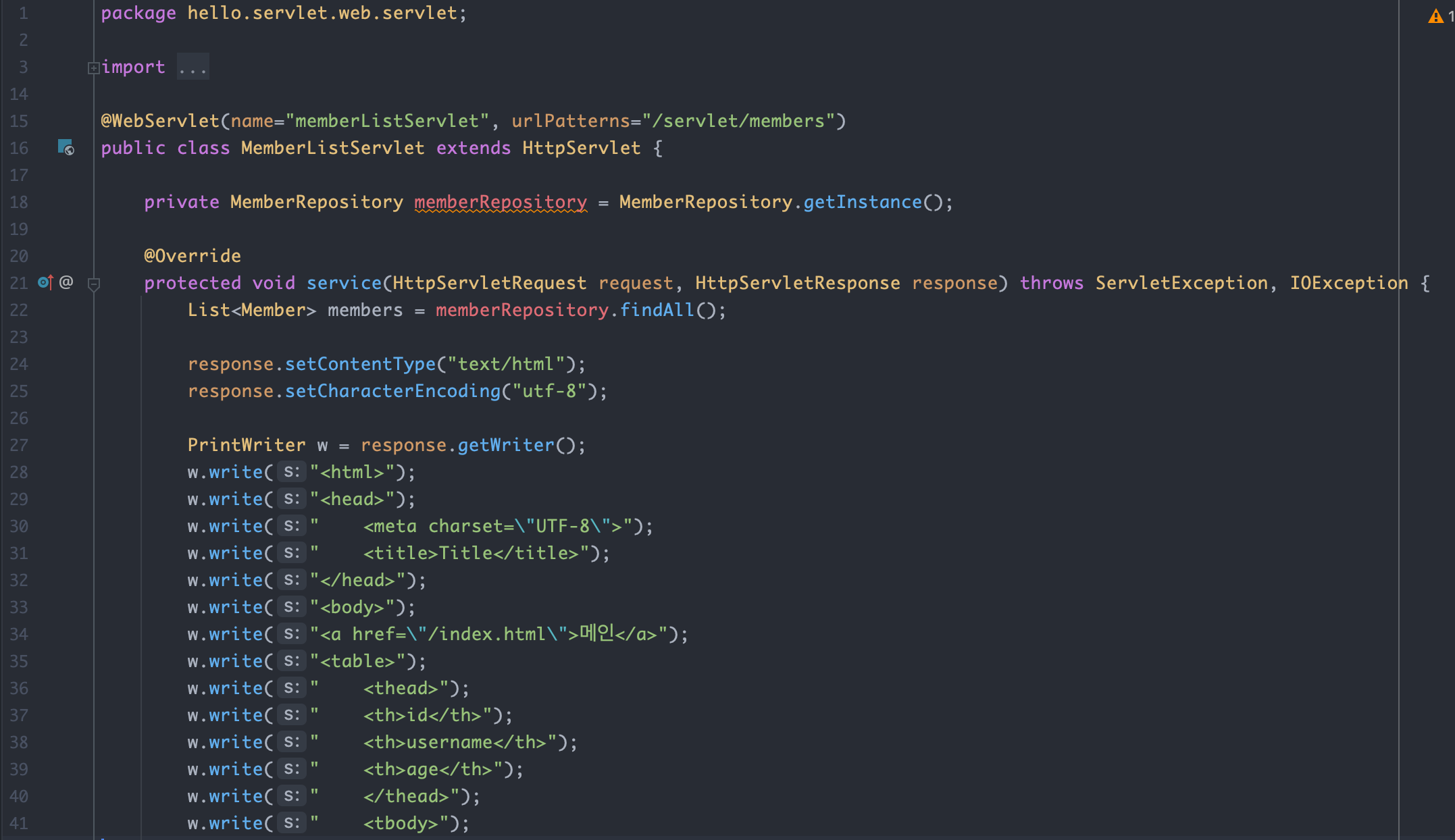
Task: Click the web servlet gutter icon beside MemberListServlet
Action: pos(66,147)
